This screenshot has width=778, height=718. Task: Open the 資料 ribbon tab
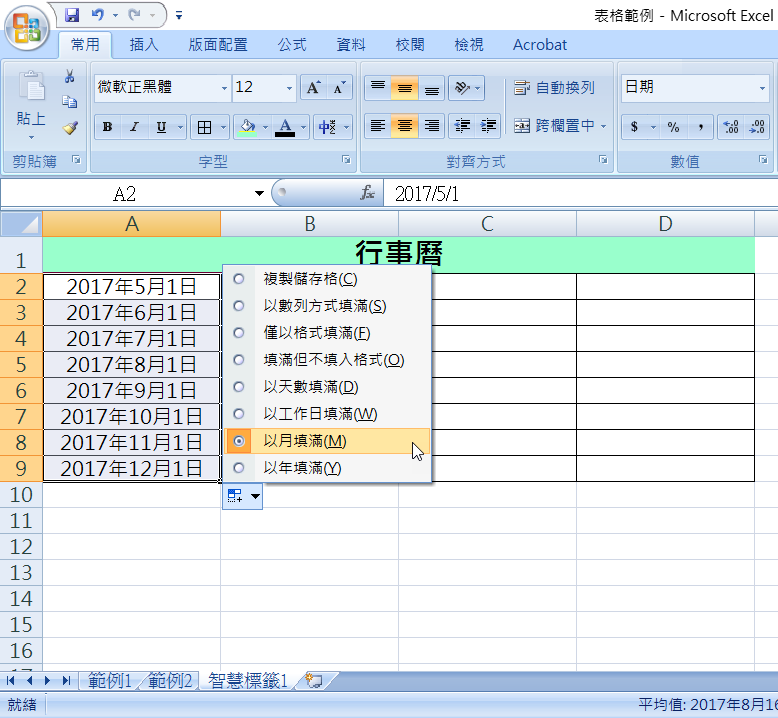coord(351,45)
